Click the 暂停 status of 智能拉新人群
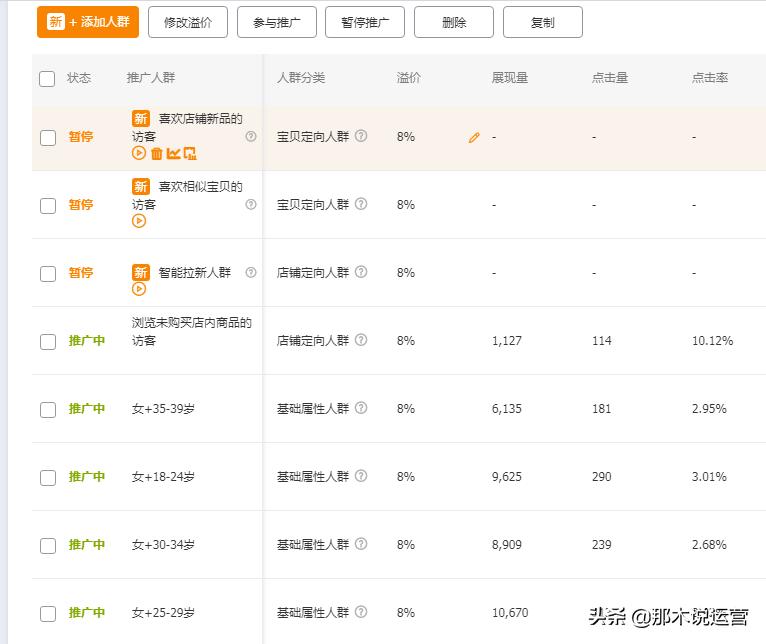 tap(81, 272)
